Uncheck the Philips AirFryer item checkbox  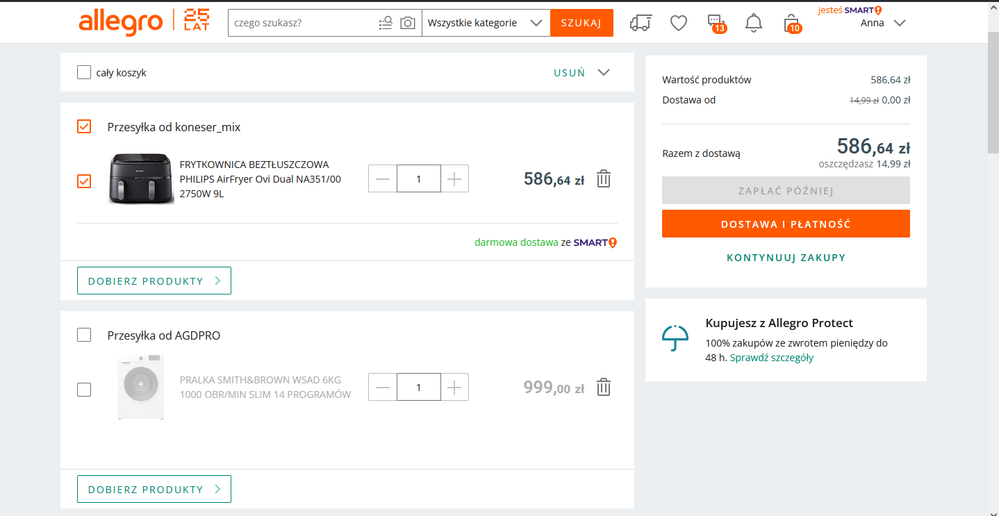[83, 181]
